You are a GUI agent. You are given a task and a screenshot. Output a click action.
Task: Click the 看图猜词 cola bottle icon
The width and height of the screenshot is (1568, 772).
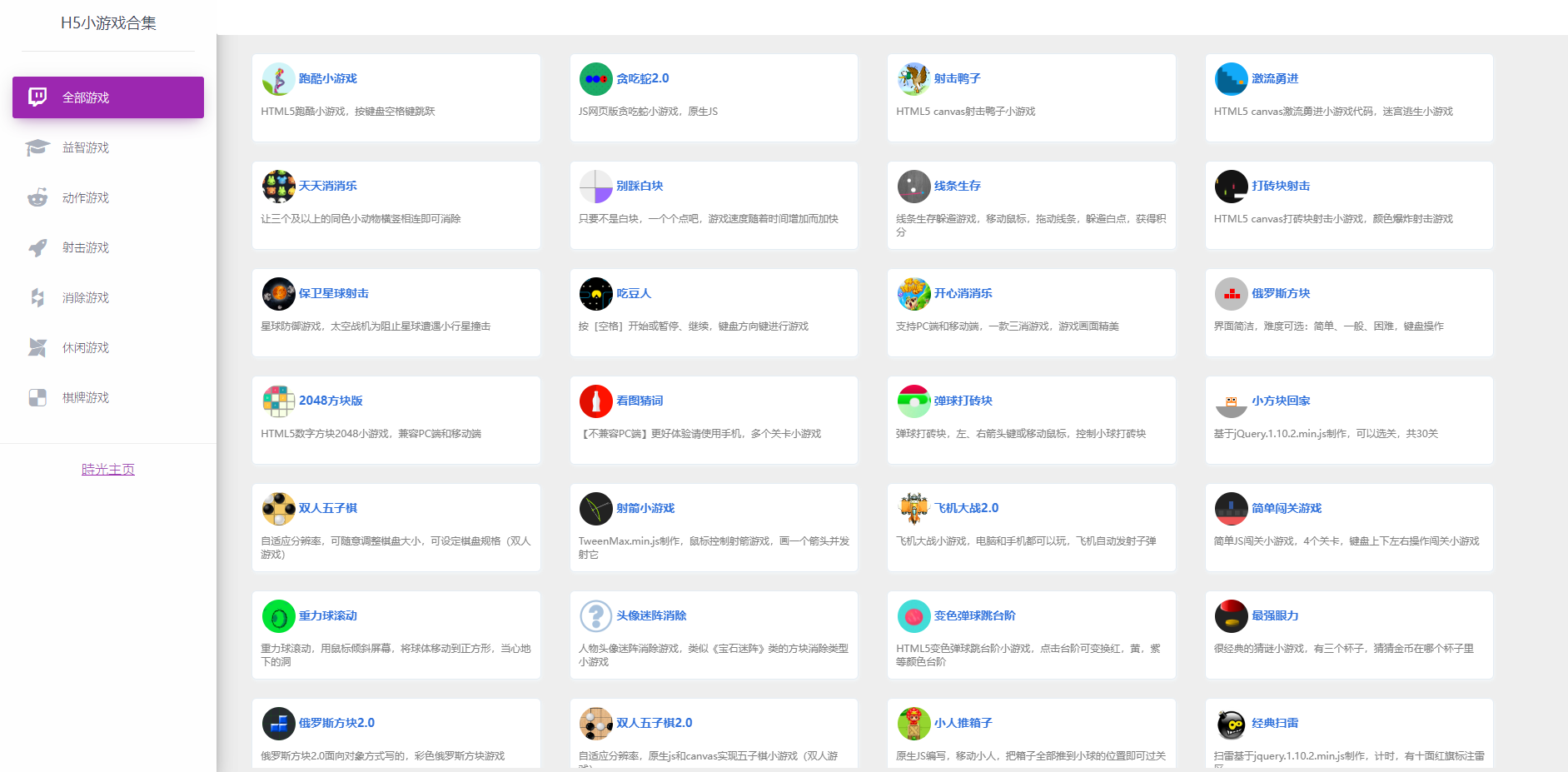pyautogui.click(x=595, y=401)
